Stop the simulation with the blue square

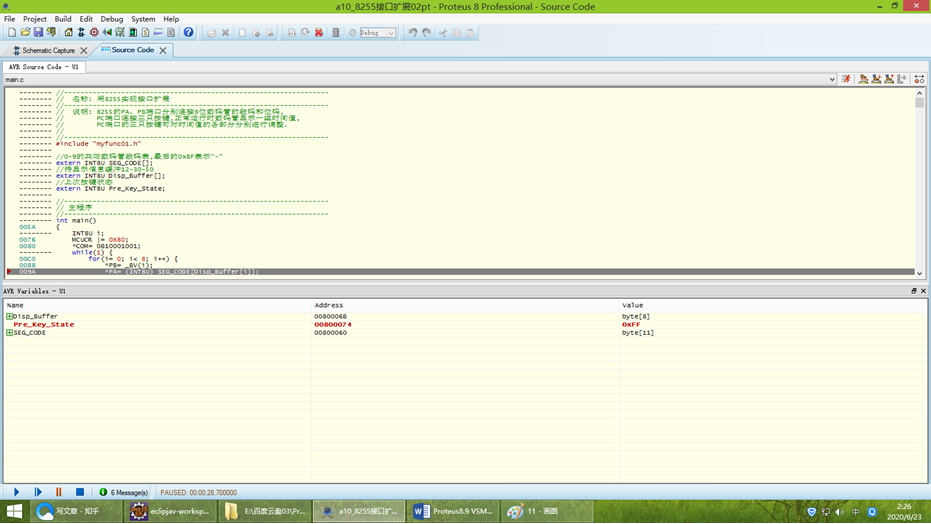(80, 492)
